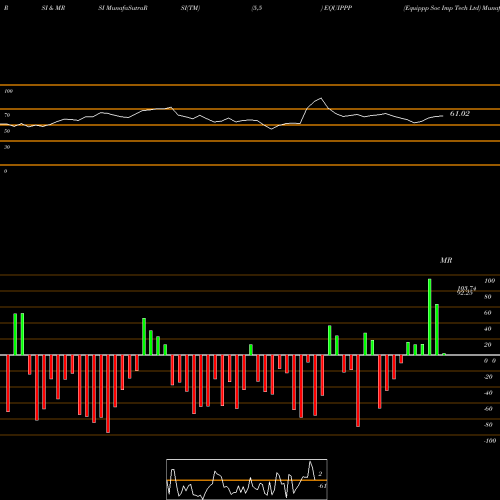The width and height of the screenshot is (500, 500).
Task: Click the SI MunafaSutraR header text
Action: click(x=123, y=8)
